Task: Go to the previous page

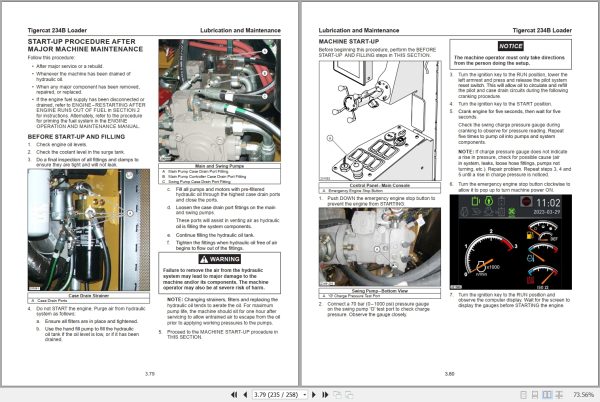Action: click(x=245, y=394)
